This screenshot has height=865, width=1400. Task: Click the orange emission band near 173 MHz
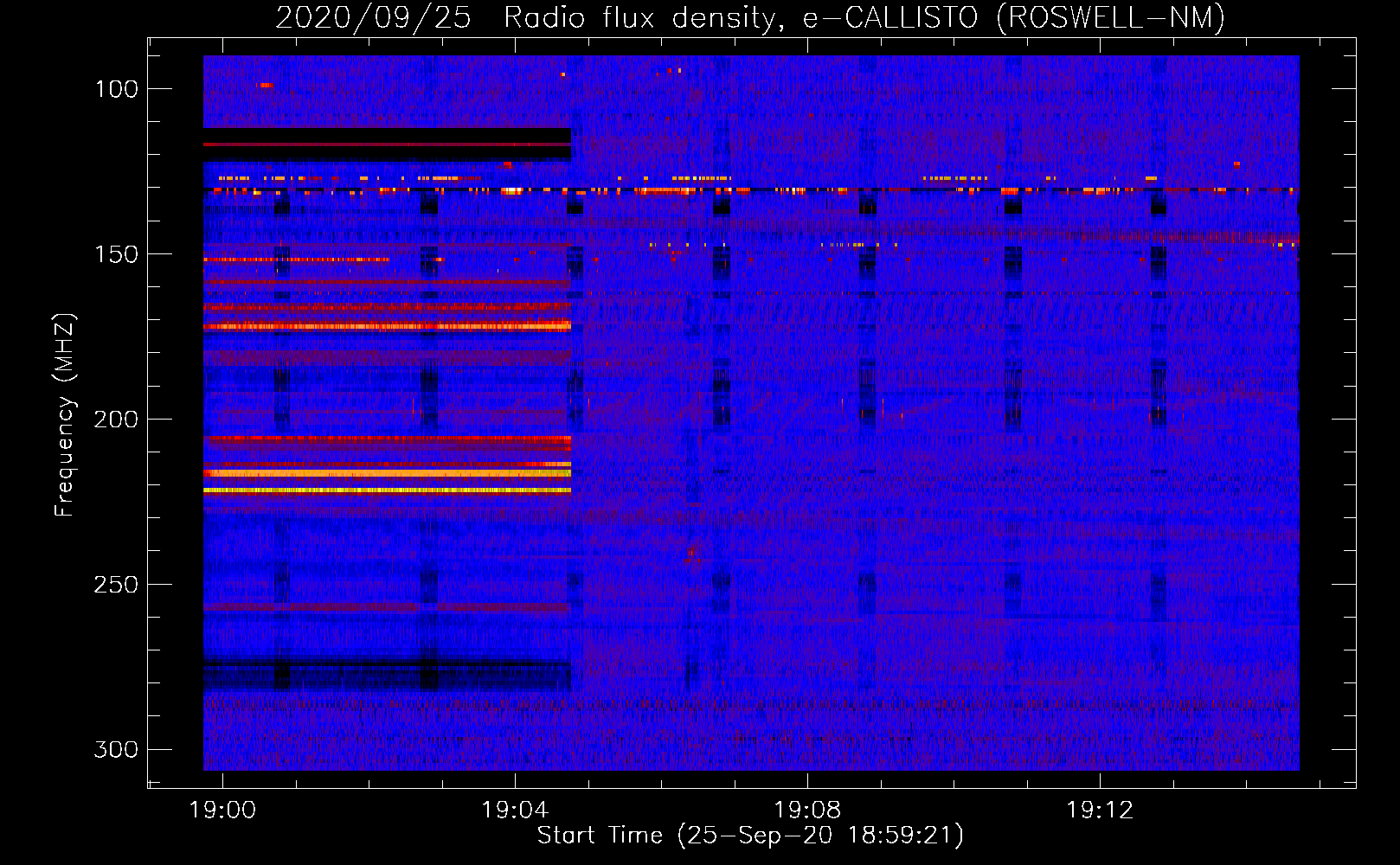click(x=387, y=326)
